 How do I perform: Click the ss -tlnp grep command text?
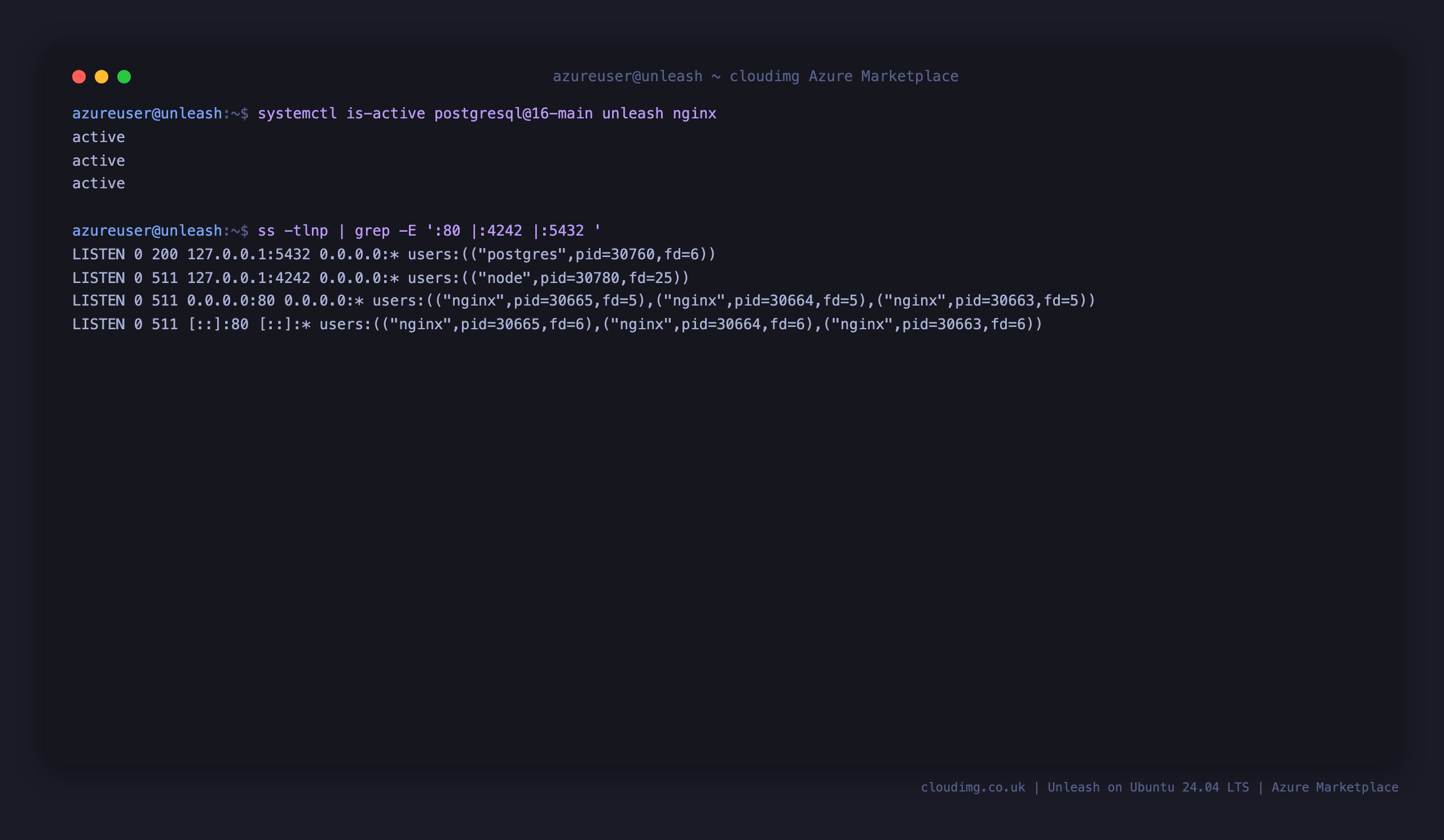(x=429, y=231)
